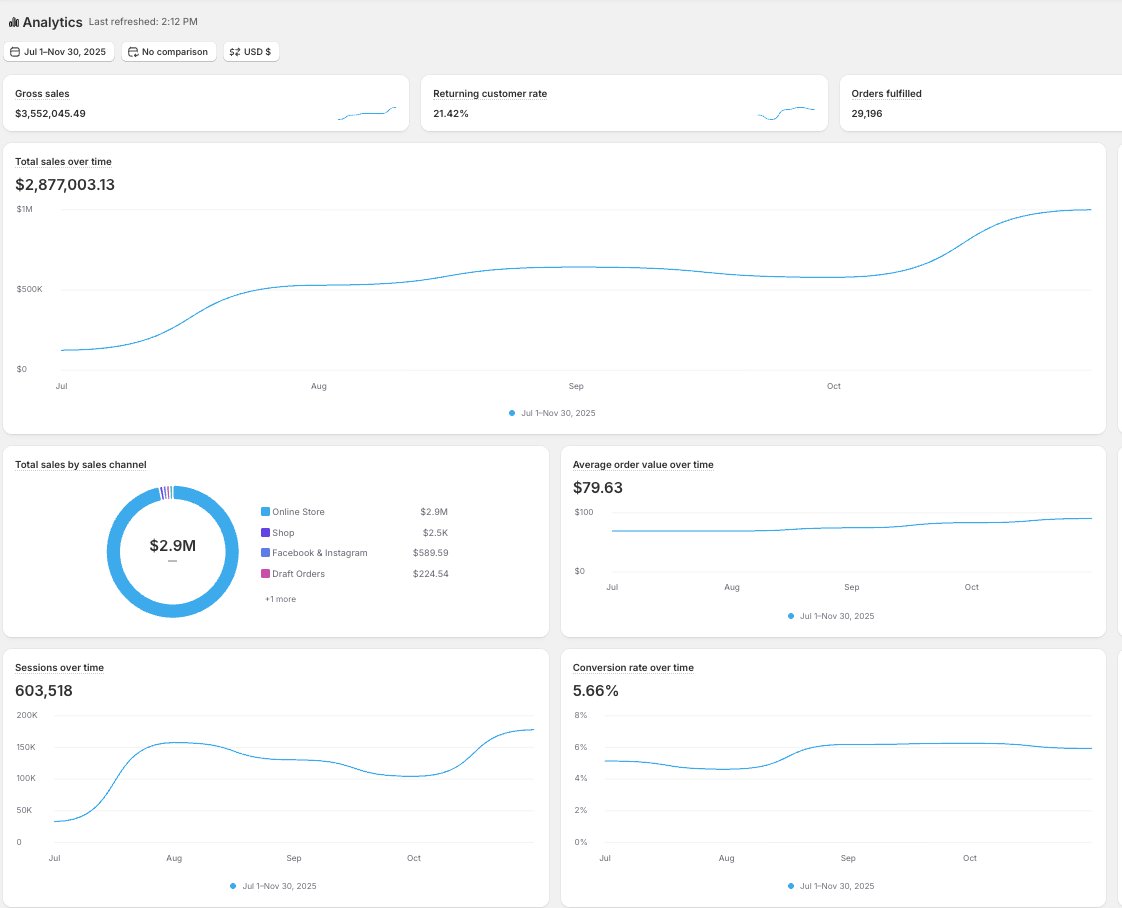Open the Sessions over time report
The image size is (1122, 908).
coord(59,668)
